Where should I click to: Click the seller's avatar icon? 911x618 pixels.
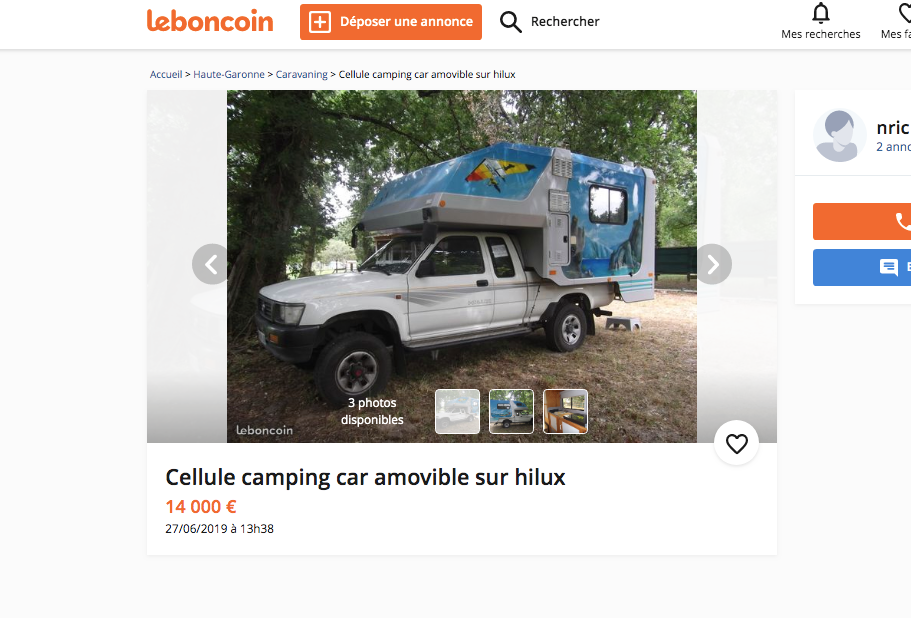(x=839, y=135)
